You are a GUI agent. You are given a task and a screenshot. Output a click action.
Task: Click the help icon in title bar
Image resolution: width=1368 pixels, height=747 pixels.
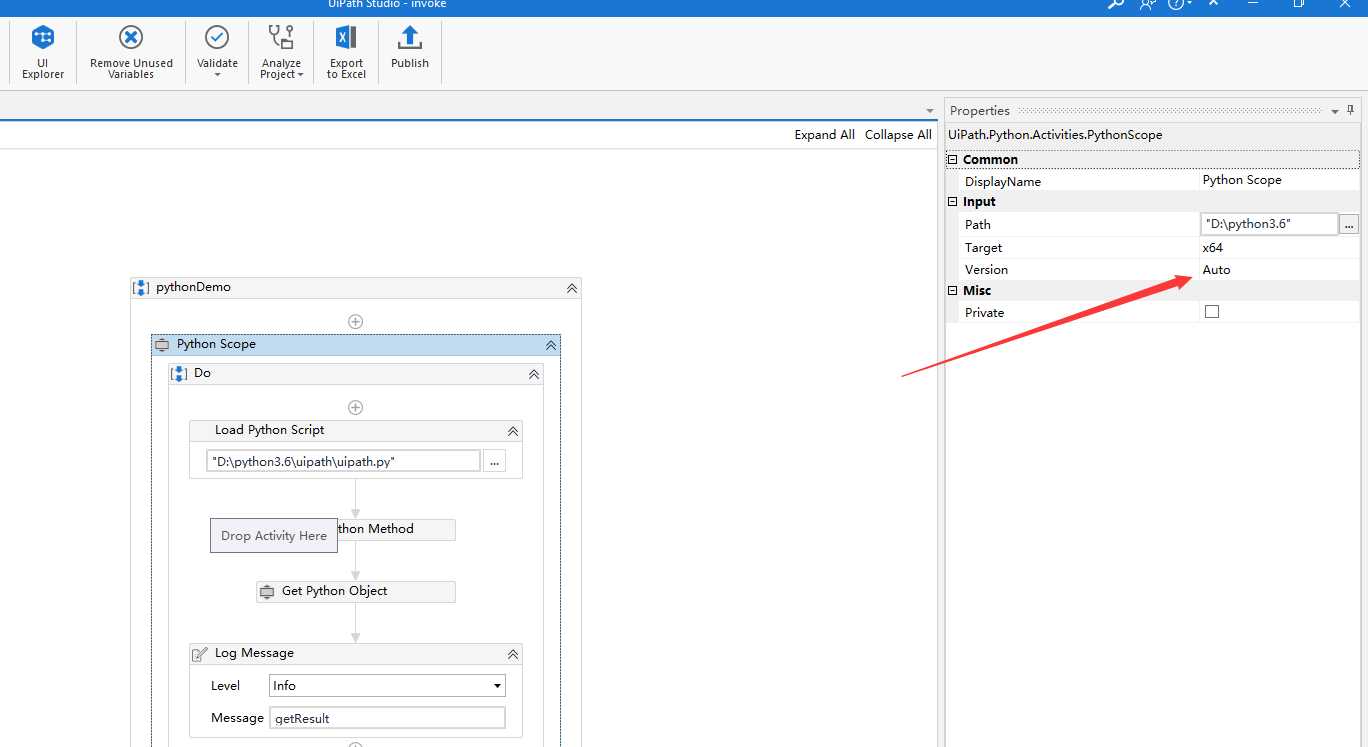click(1176, 5)
